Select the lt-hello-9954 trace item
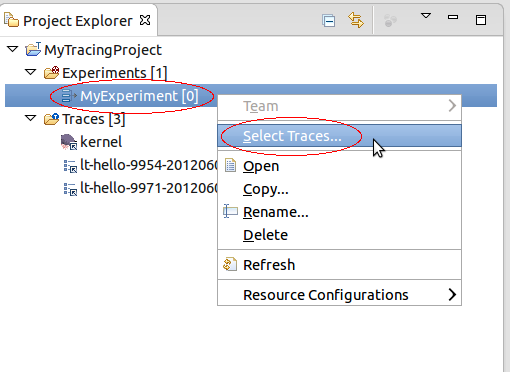The image size is (510, 372). click(141, 165)
